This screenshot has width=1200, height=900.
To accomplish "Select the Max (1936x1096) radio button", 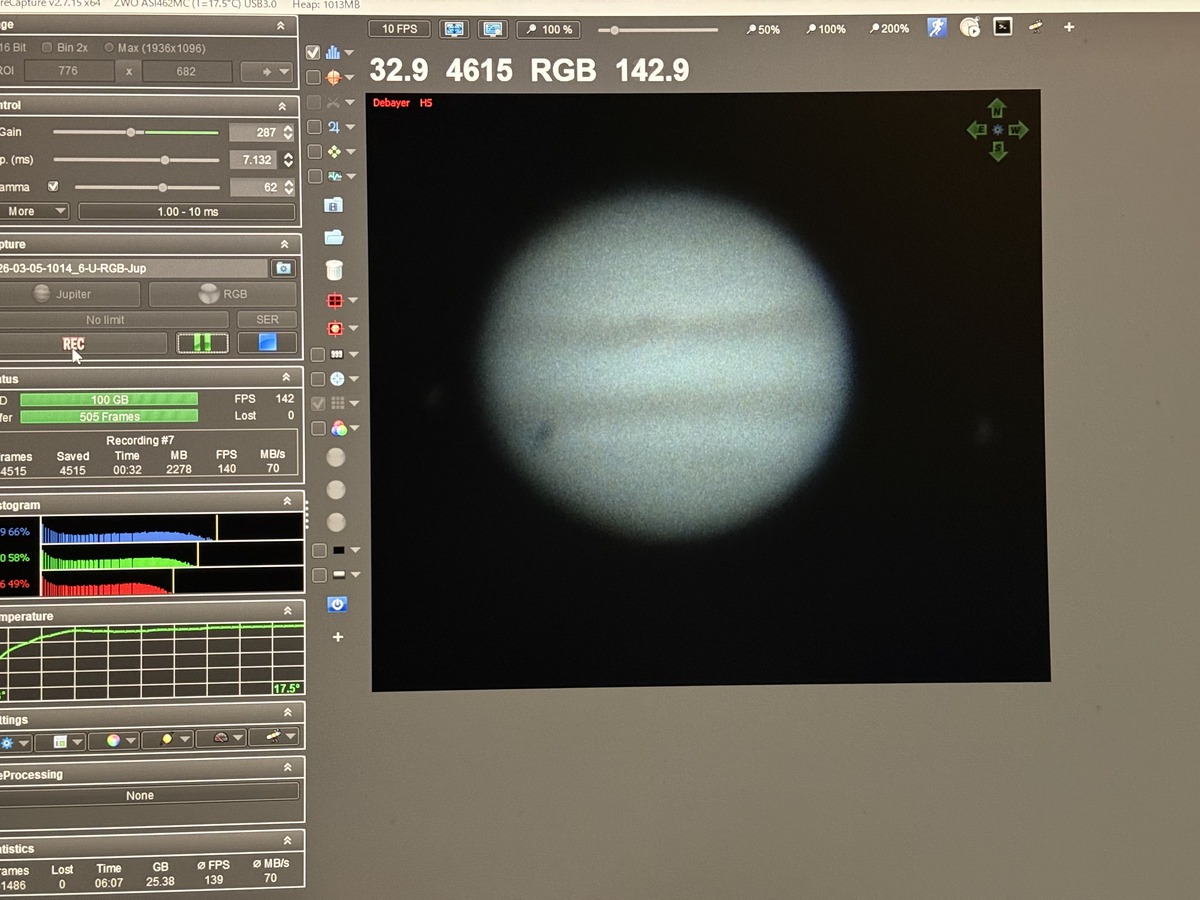I will pos(109,47).
